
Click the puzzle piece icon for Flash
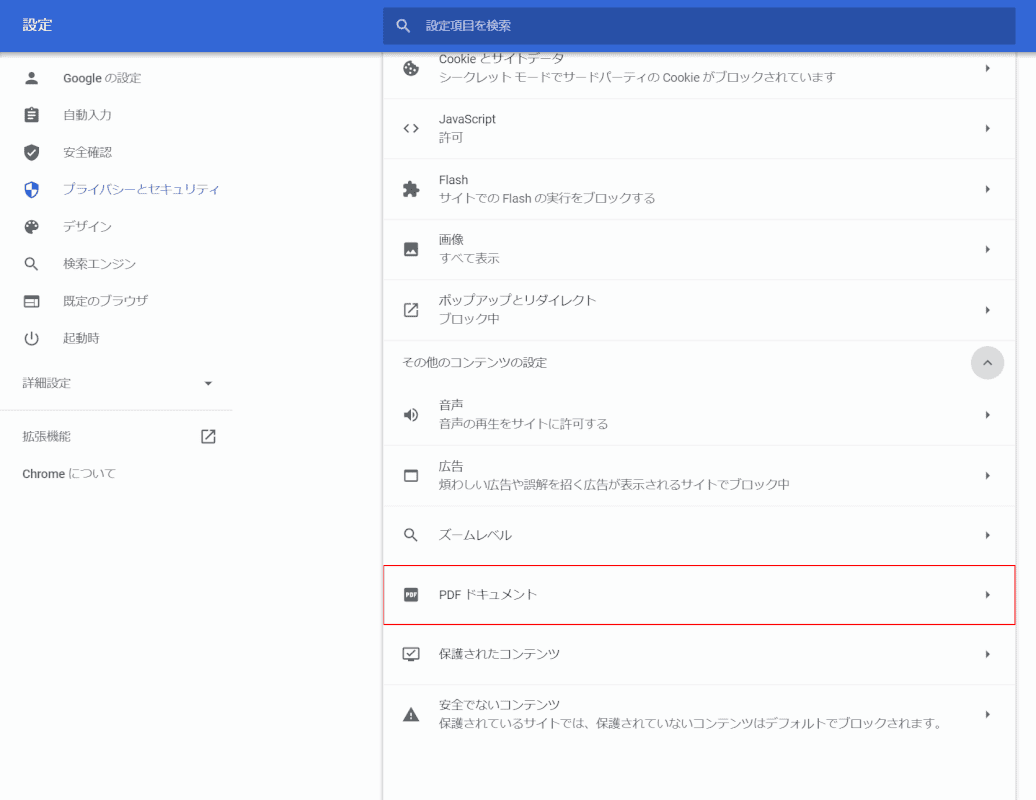411,189
